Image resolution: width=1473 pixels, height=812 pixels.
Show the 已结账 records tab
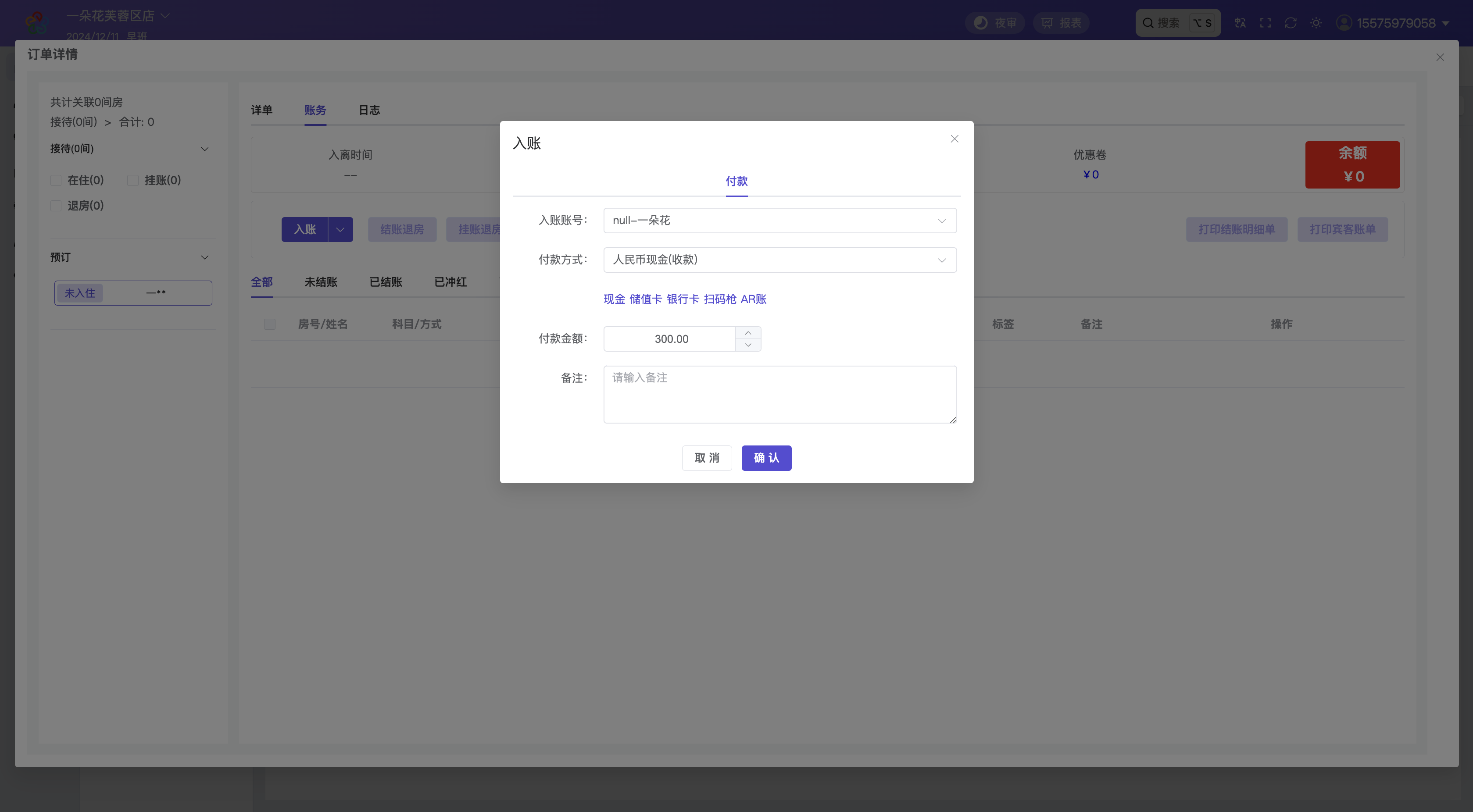click(386, 282)
